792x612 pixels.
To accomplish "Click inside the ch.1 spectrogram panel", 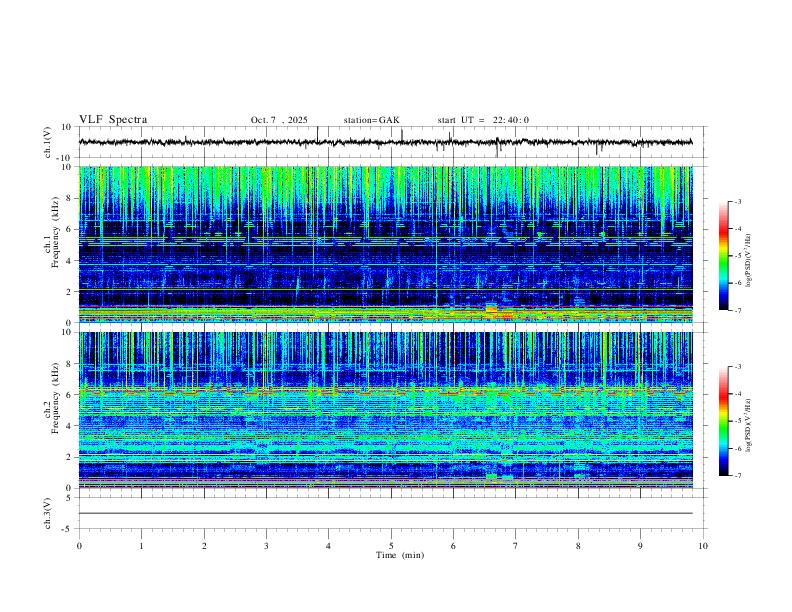I will pos(385,244).
